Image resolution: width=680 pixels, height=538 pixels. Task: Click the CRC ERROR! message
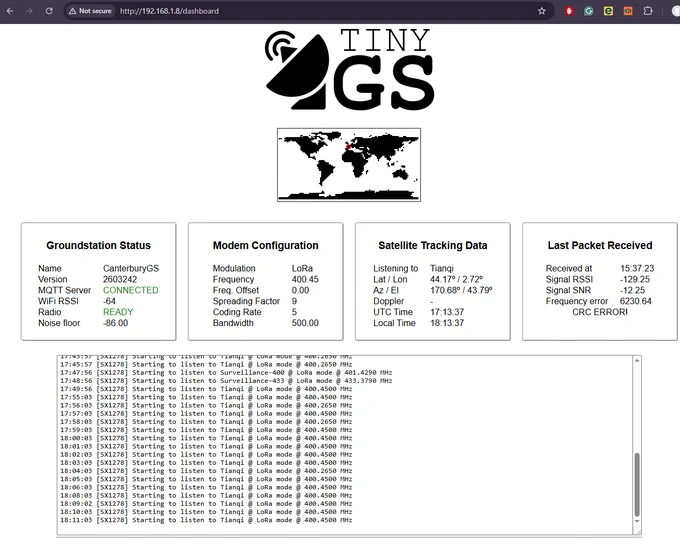pyautogui.click(x=600, y=312)
